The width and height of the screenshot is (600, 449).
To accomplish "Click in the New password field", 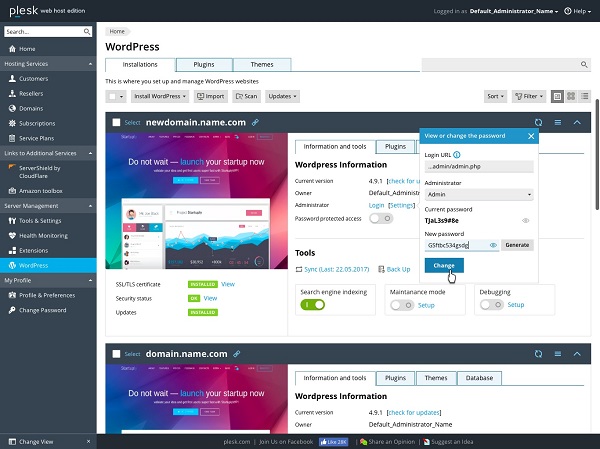I will (455, 244).
